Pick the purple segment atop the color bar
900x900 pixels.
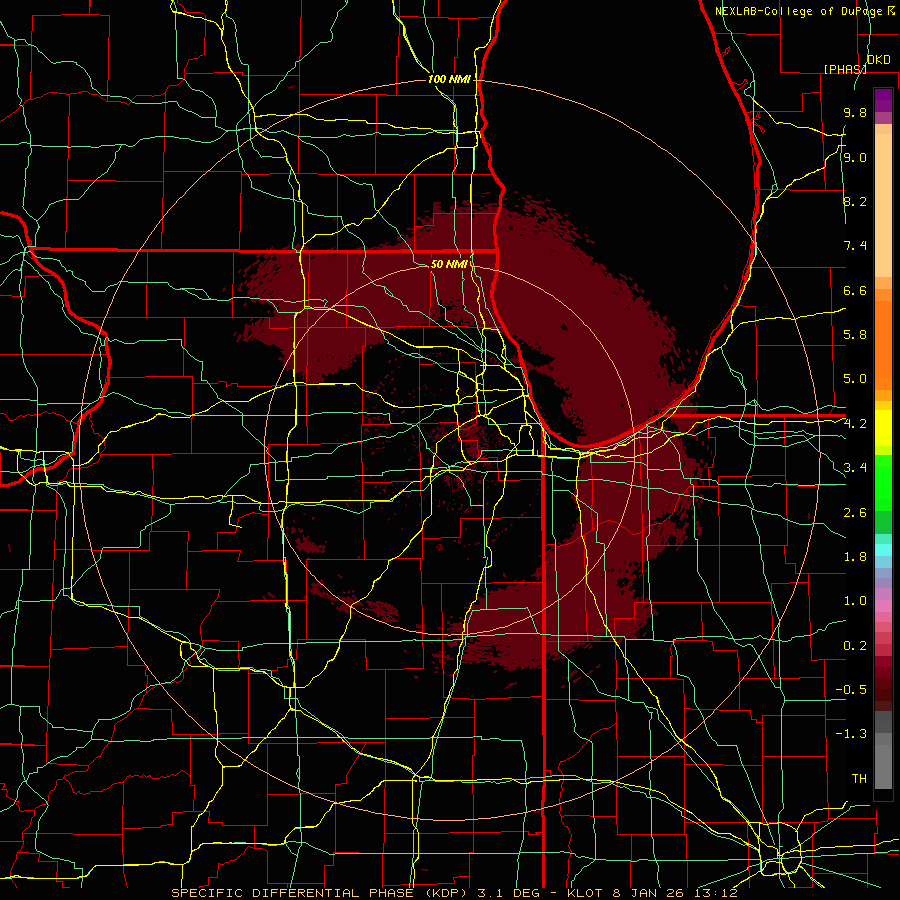tap(883, 100)
